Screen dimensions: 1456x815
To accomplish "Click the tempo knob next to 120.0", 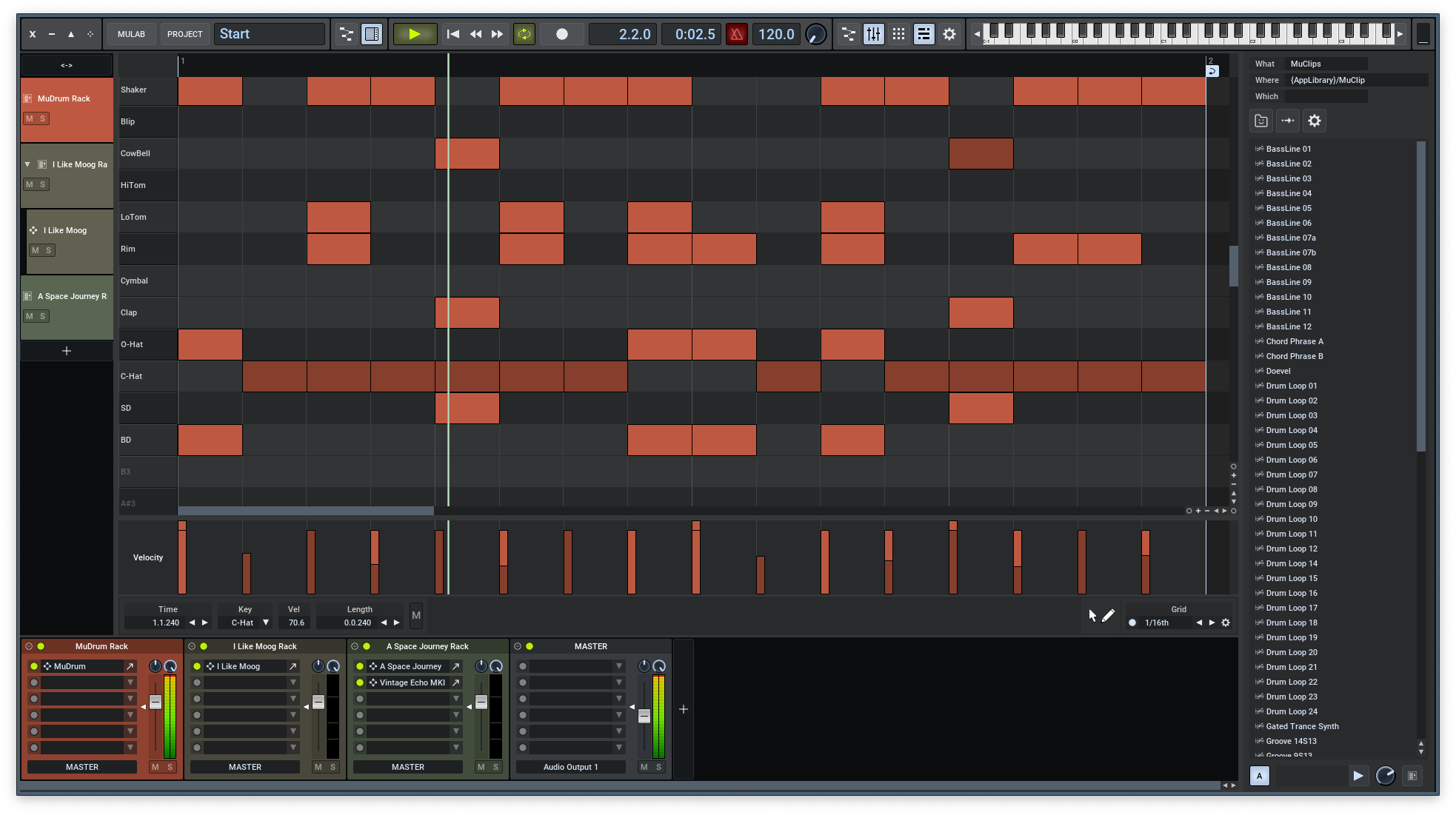I will pyautogui.click(x=815, y=34).
